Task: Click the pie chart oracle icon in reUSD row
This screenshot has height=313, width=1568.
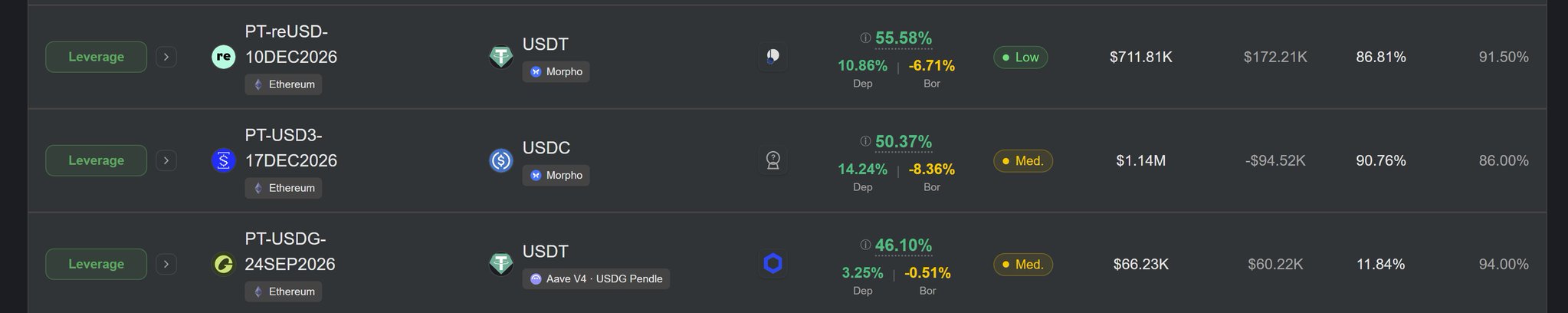Action: pos(773,57)
